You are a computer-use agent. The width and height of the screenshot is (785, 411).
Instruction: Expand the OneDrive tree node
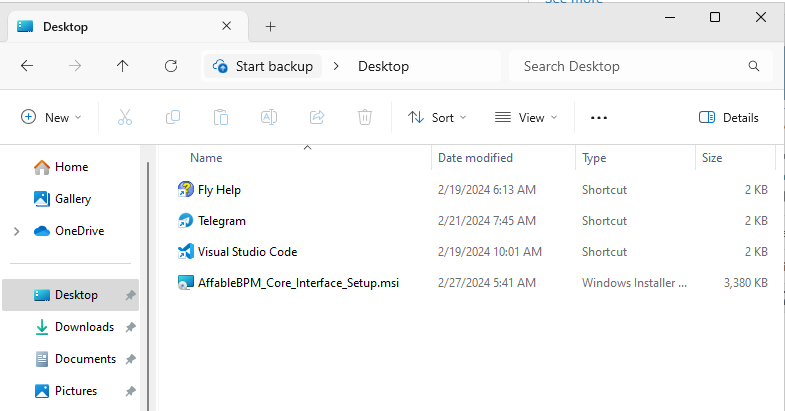[x=17, y=231]
